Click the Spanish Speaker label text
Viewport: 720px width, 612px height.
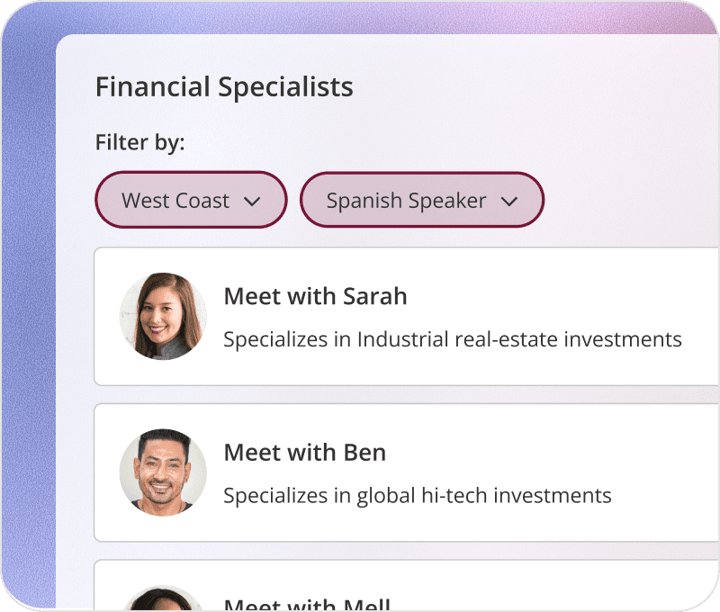click(x=406, y=201)
